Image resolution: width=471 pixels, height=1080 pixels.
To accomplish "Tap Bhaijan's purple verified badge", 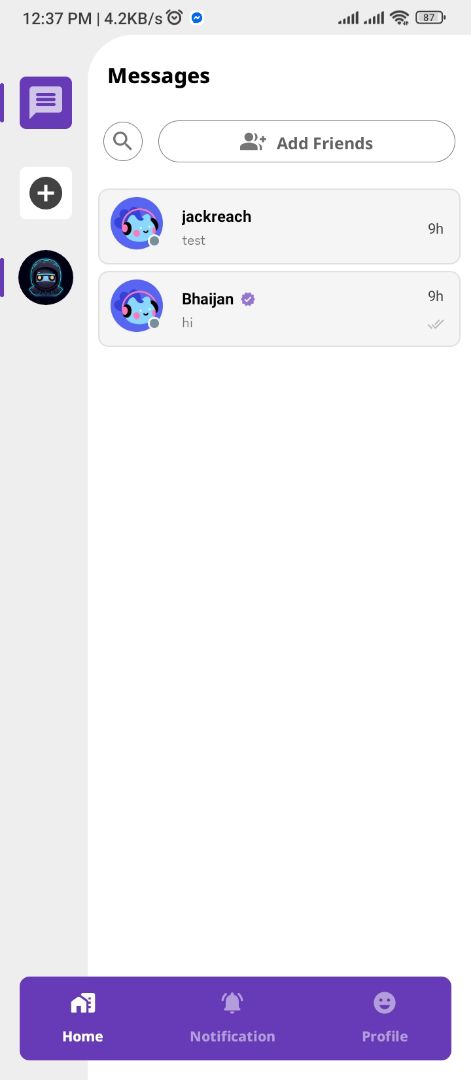I will pyautogui.click(x=248, y=300).
